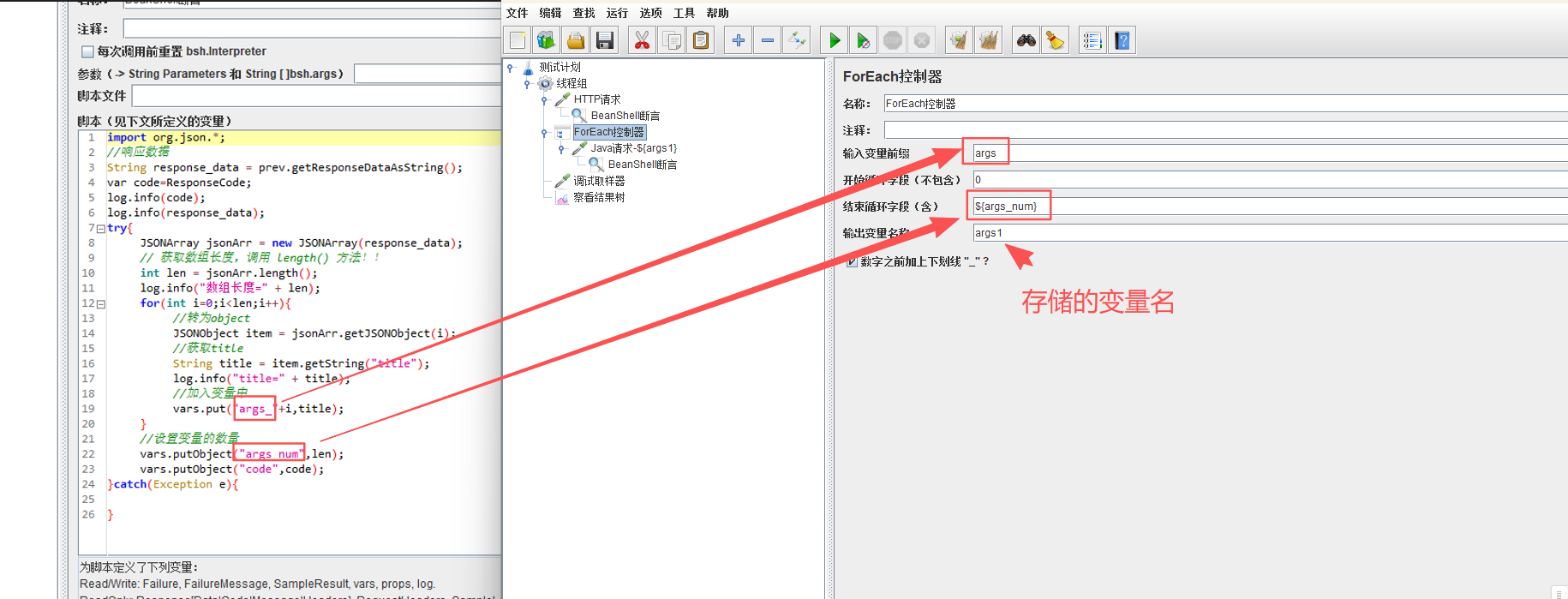Image resolution: width=1568 pixels, height=599 pixels.
Task: Select 调试取样器 in the tree
Action: 599,181
